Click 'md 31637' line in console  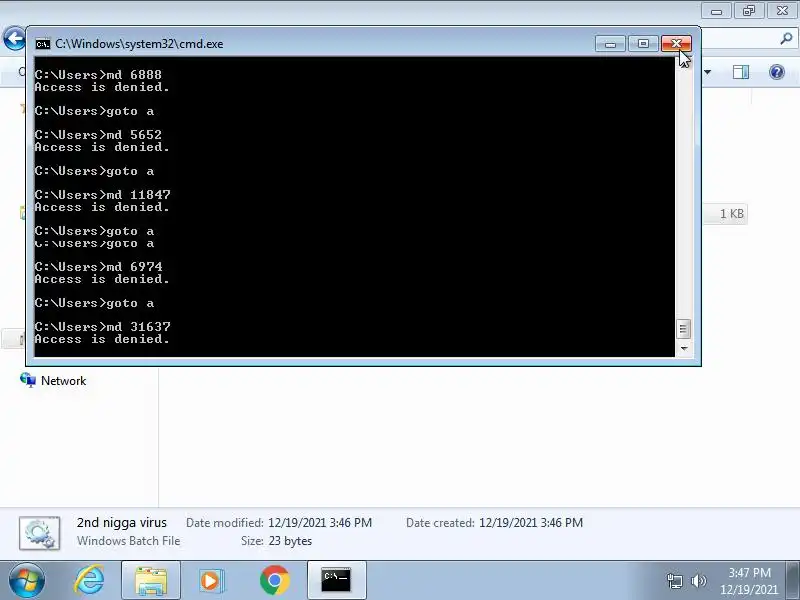click(x=103, y=327)
